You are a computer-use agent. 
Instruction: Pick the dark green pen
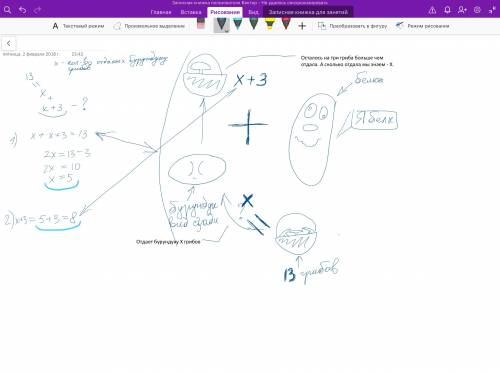254,24
